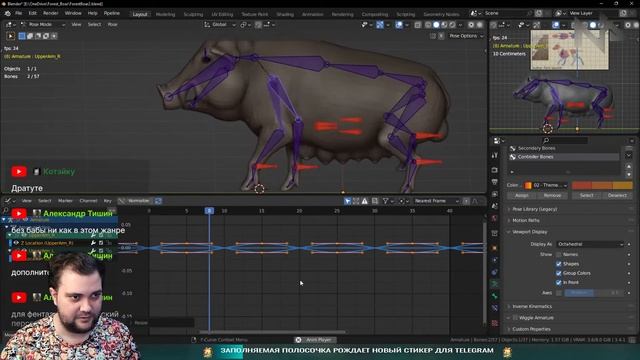Image resolution: width=640 pixels, height=360 pixels.
Task: Select wireframe viewport shading in main viewport
Action: tap(428, 25)
